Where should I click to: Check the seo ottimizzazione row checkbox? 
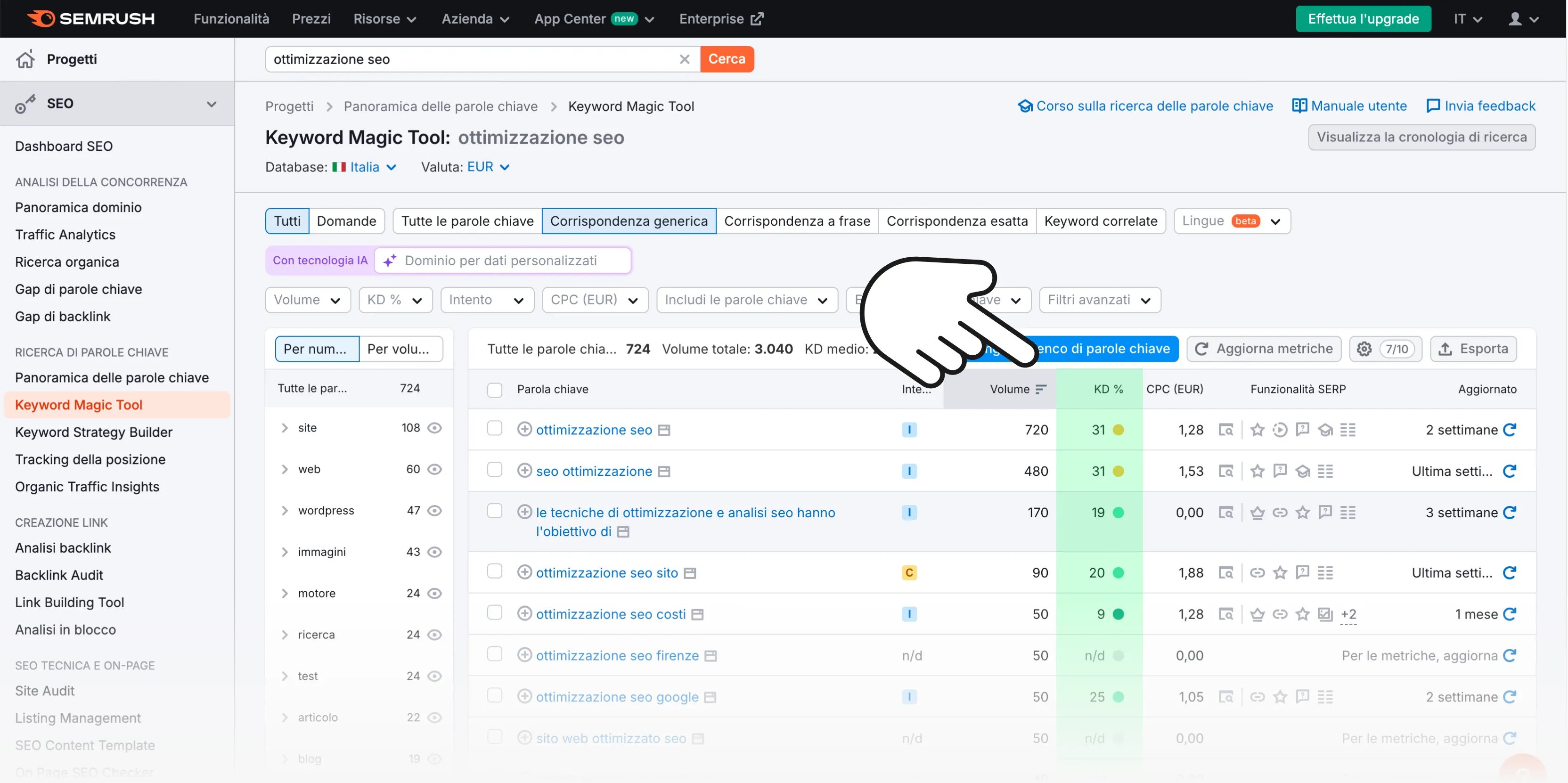click(495, 470)
